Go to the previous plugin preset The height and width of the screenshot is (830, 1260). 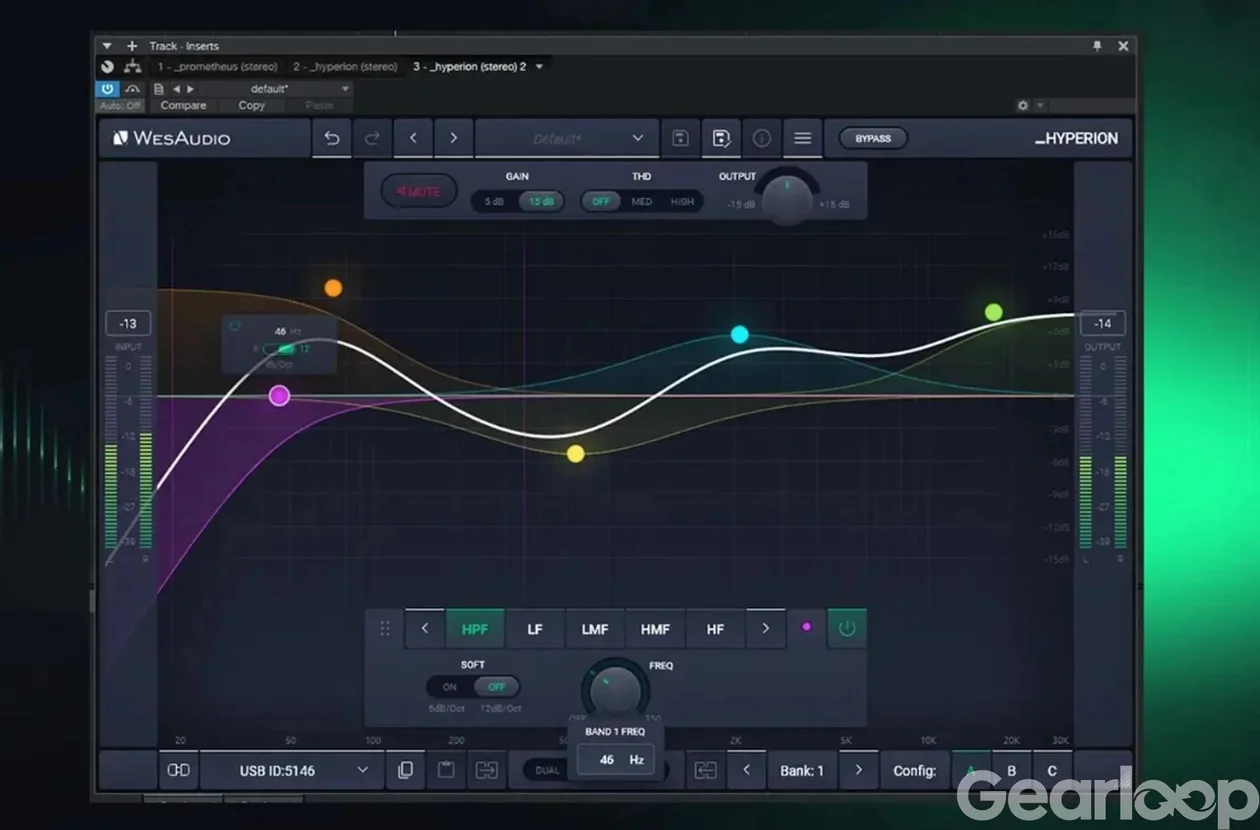click(x=413, y=138)
